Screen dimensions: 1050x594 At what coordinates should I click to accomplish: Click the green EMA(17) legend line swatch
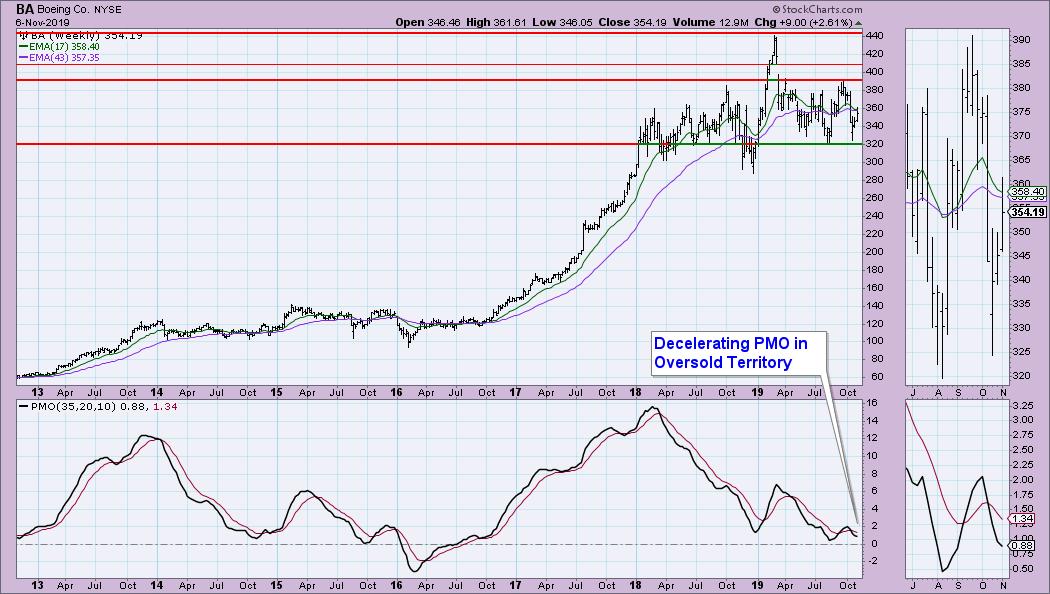[x=23, y=47]
